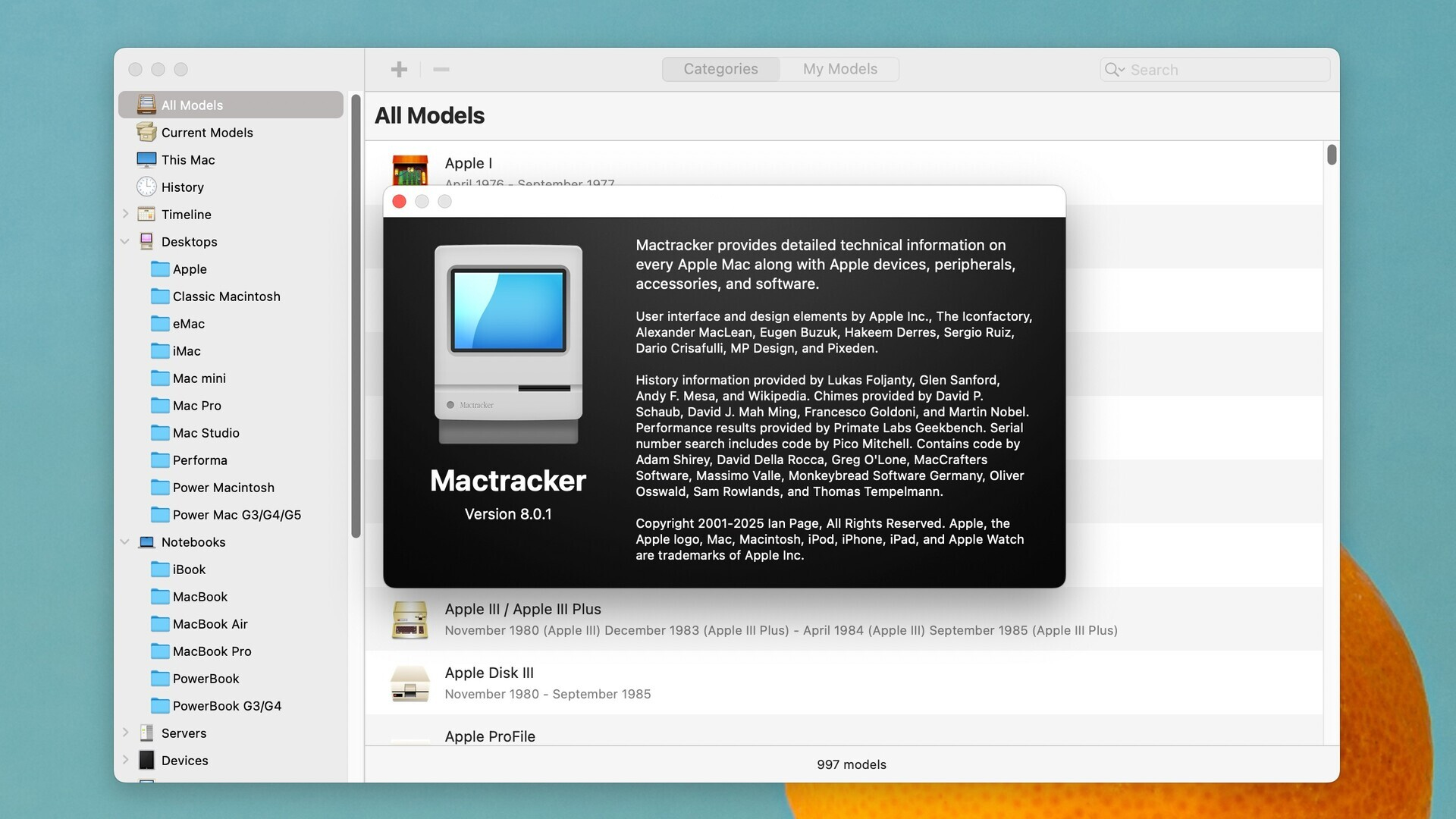Select the Mac Studio folder icon
1456x819 pixels.
160,432
